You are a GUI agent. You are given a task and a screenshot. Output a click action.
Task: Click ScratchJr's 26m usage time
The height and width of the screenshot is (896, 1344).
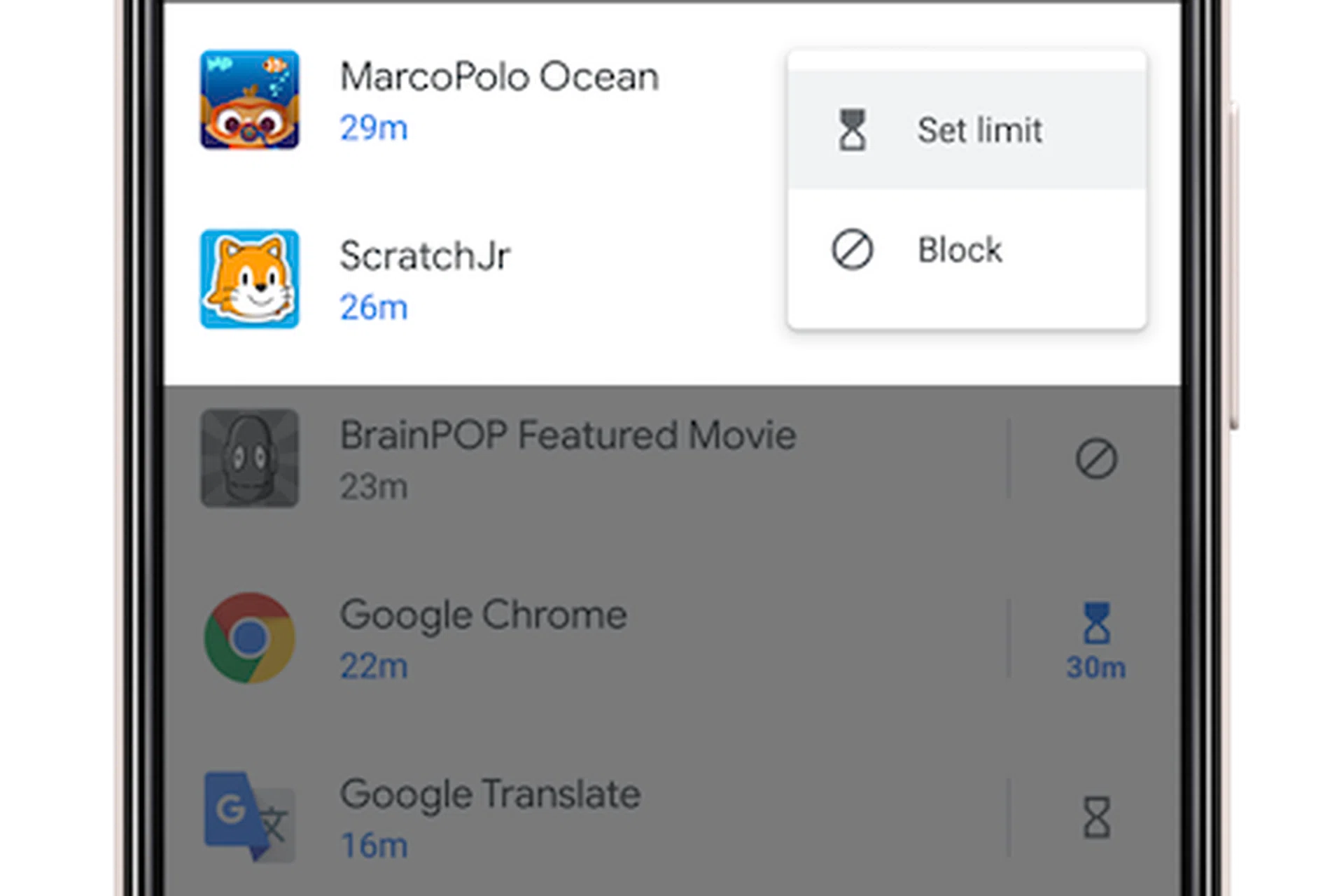[374, 307]
